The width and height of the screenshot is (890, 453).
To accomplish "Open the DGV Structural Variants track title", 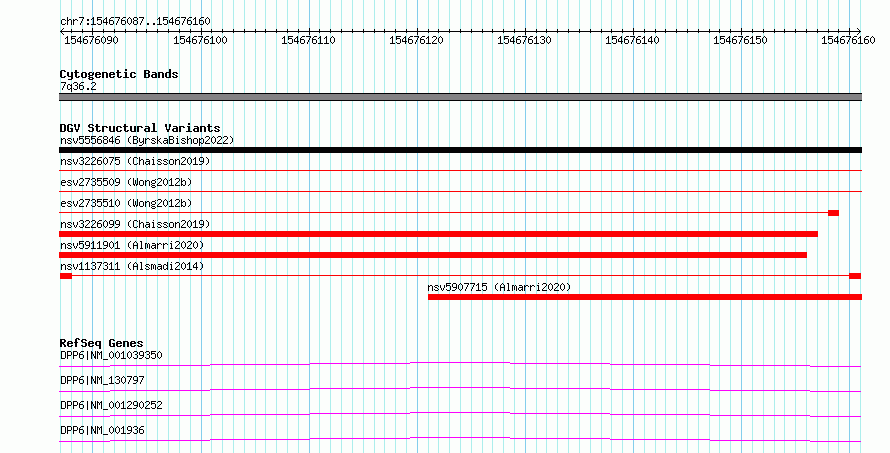I will (x=140, y=128).
